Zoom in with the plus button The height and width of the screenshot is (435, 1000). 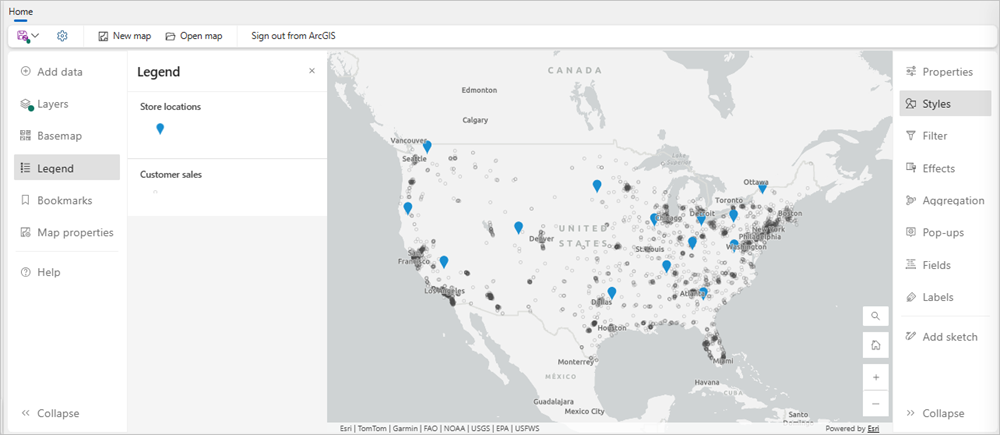pos(876,377)
